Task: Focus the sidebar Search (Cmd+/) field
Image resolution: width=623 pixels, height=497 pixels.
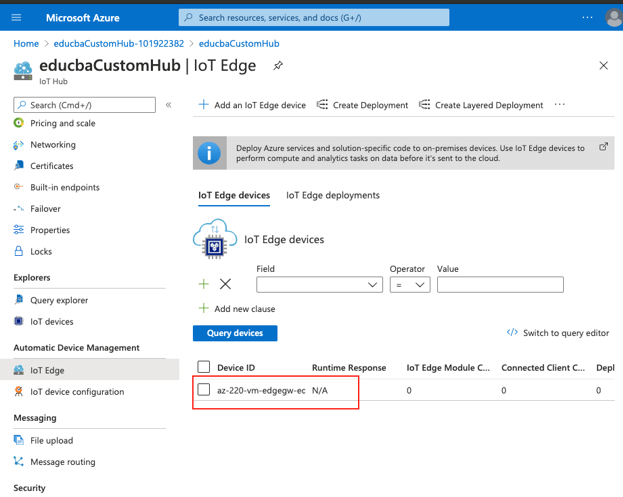Action: (x=85, y=105)
